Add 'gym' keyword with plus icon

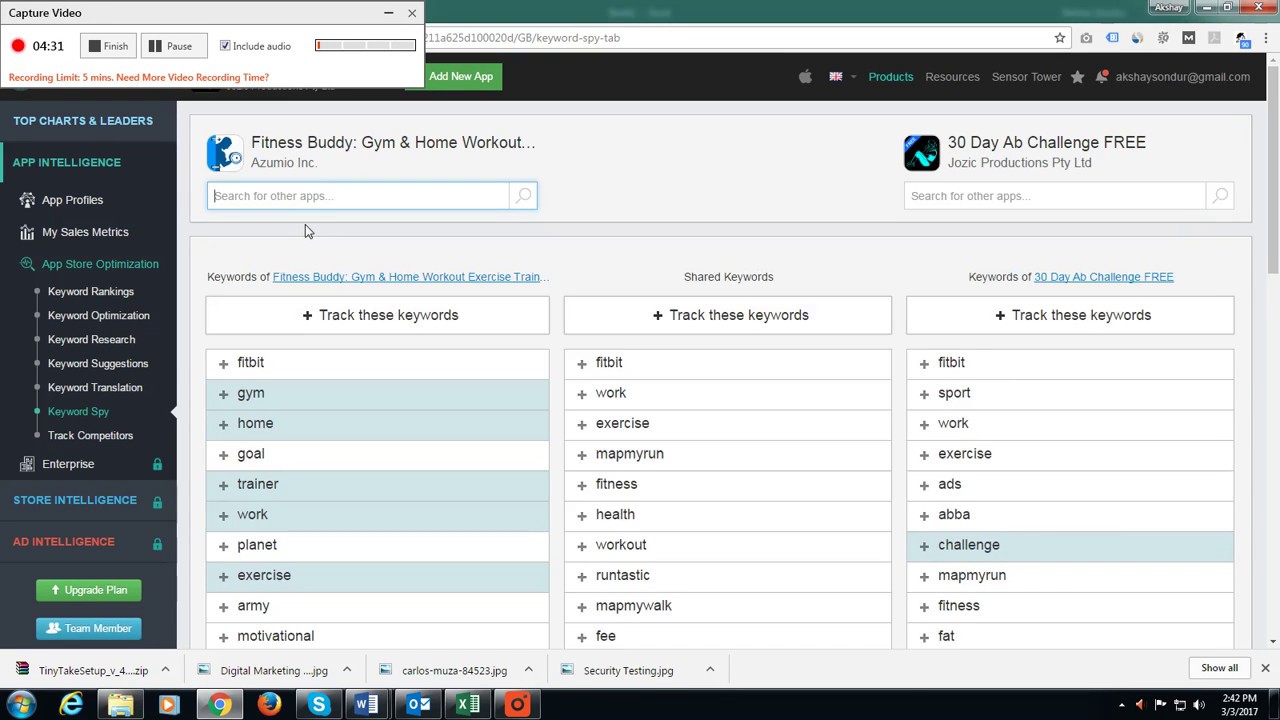pyautogui.click(x=223, y=394)
